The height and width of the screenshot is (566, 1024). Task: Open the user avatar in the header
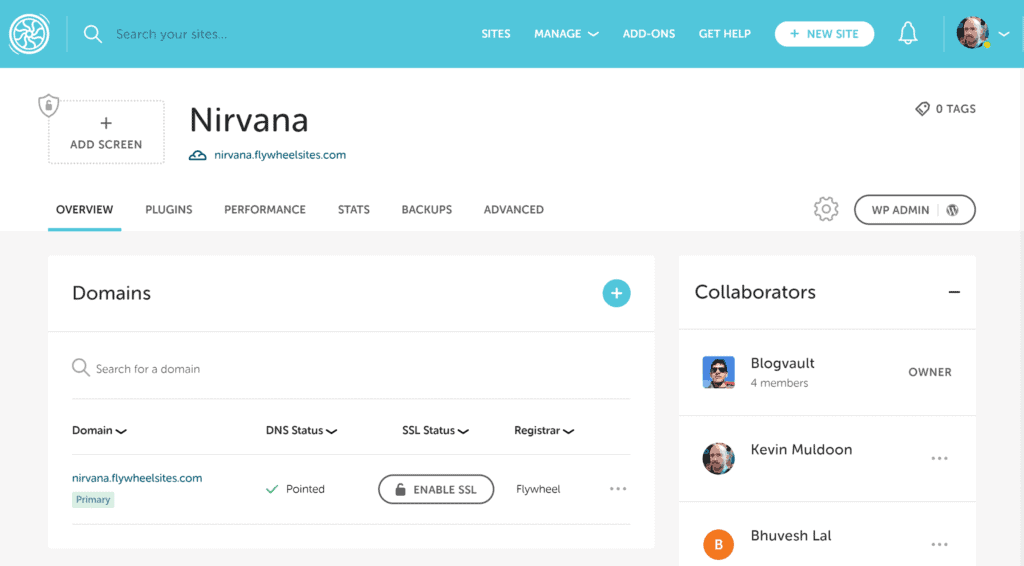click(x=972, y=33)
